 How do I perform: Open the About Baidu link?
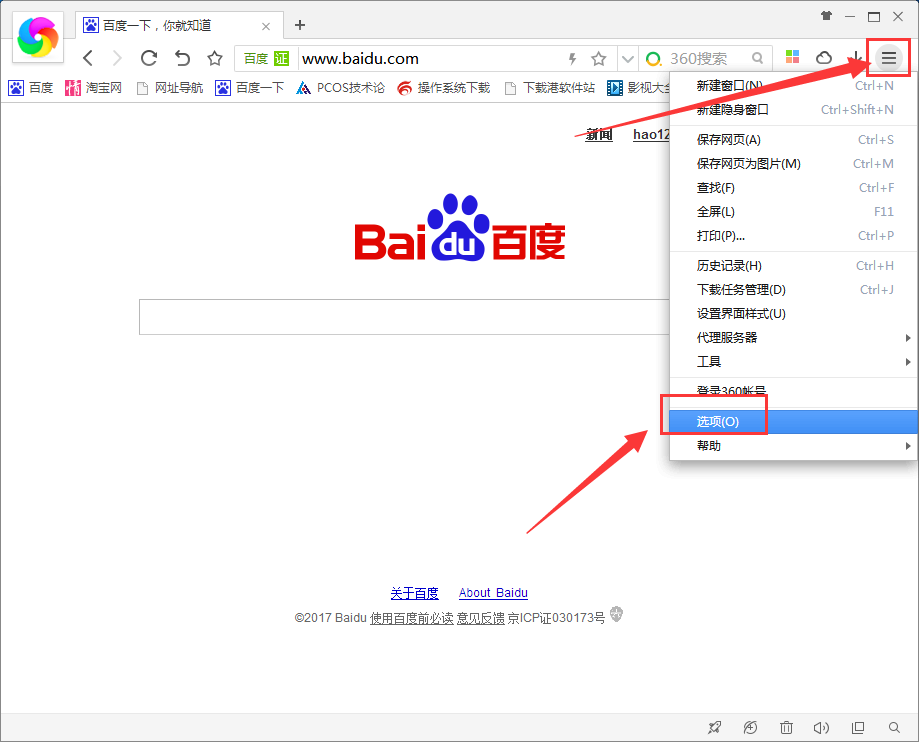[x=493, y=593]
